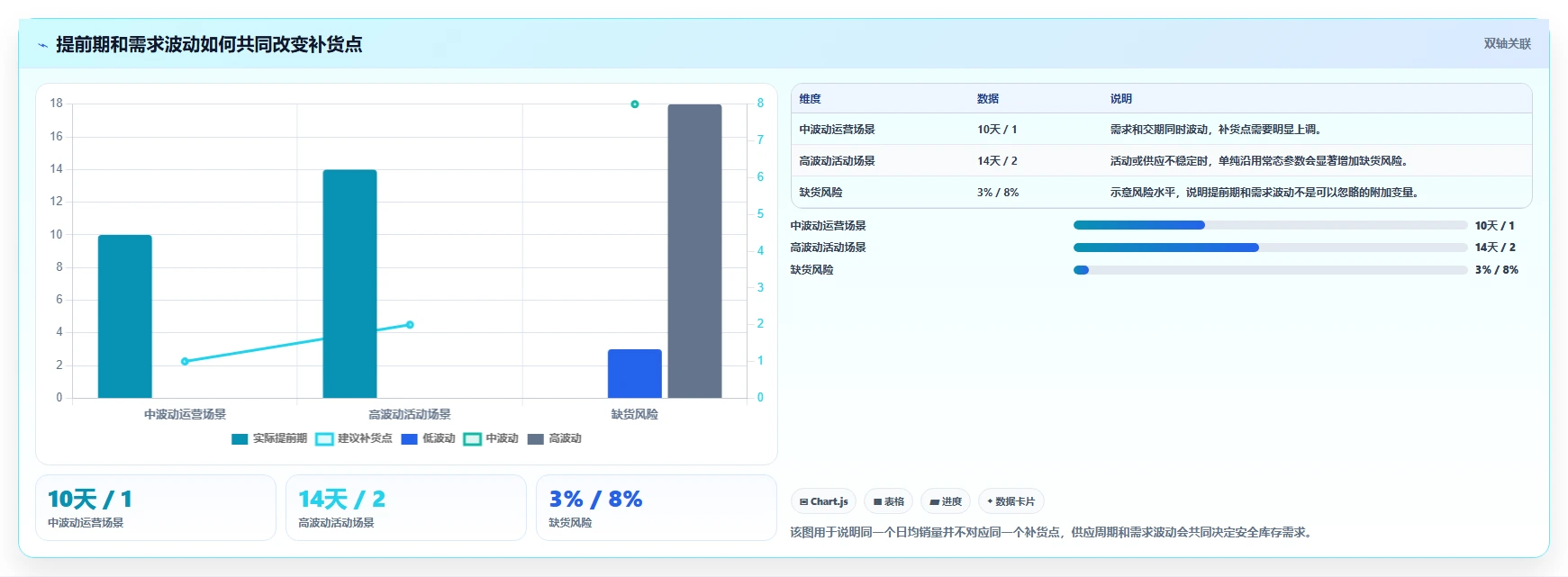
Task: Click the line point above 中波动运营场景
Action: click(x=185, y=361)
